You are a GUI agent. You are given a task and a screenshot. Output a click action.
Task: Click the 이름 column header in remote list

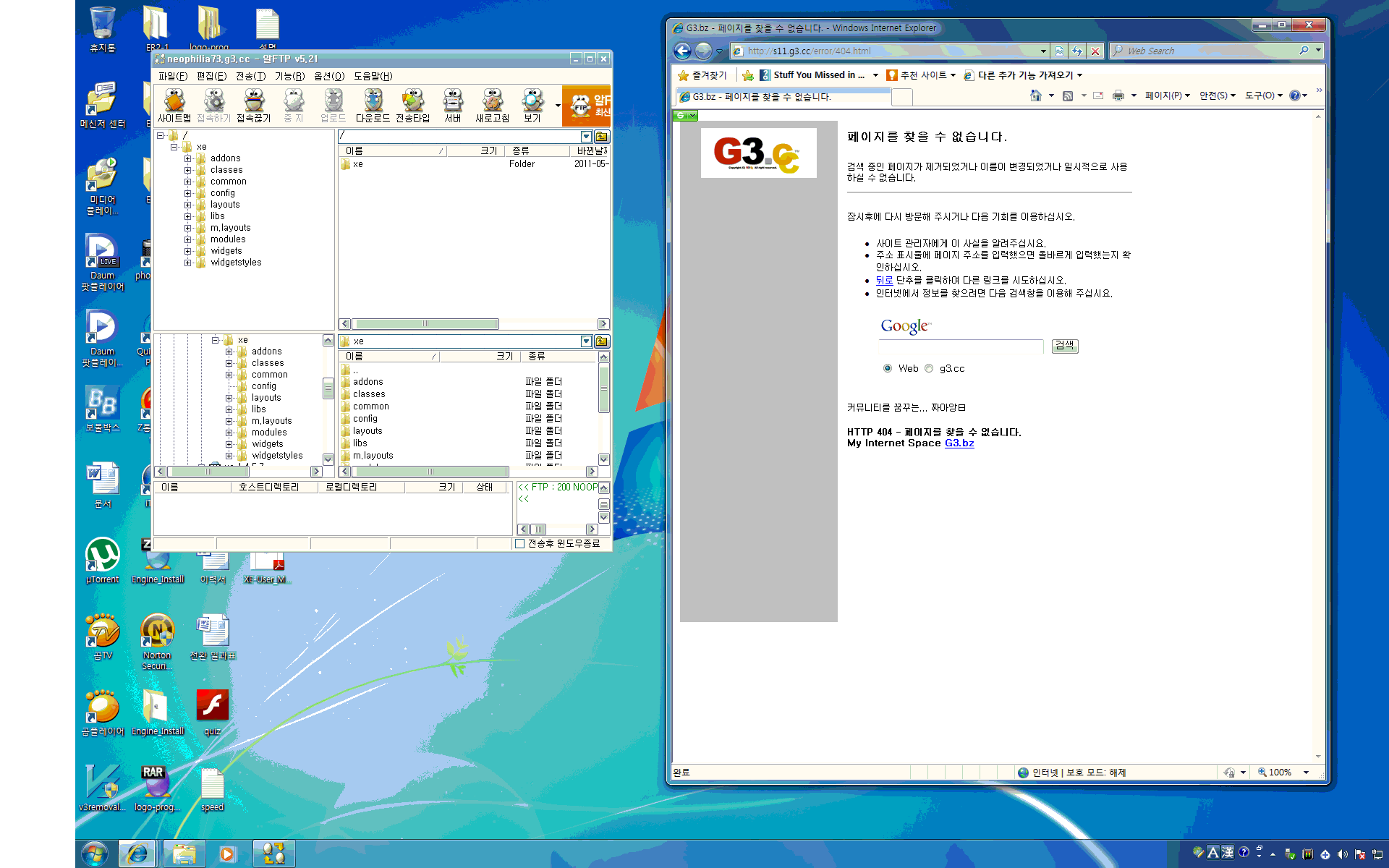point(393,151)
